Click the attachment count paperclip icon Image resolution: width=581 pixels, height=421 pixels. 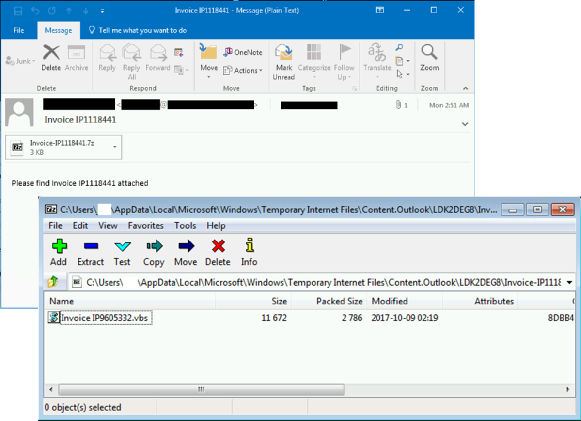pyautogui.click(x=398, y=105)
